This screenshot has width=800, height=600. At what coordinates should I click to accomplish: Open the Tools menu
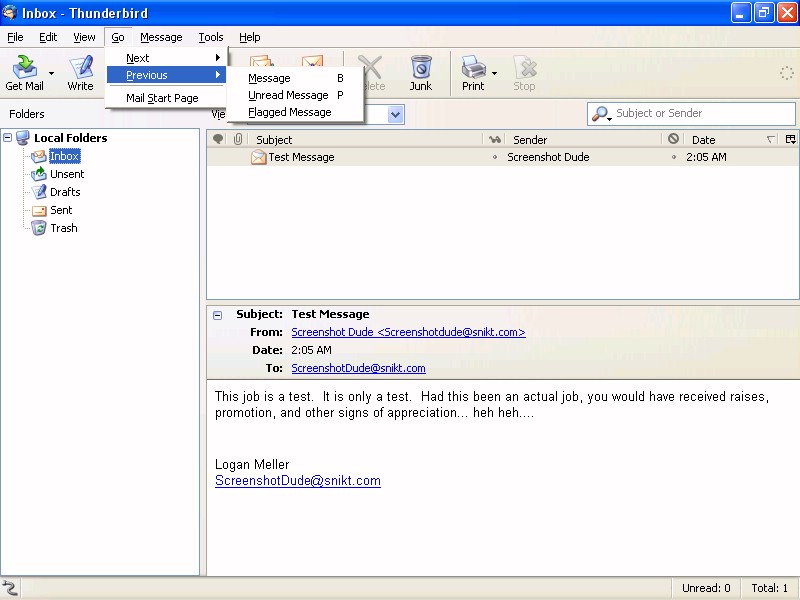tap(211, 37)
